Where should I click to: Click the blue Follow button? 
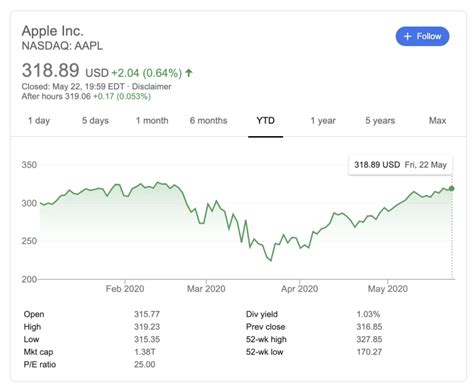[422, 36]
